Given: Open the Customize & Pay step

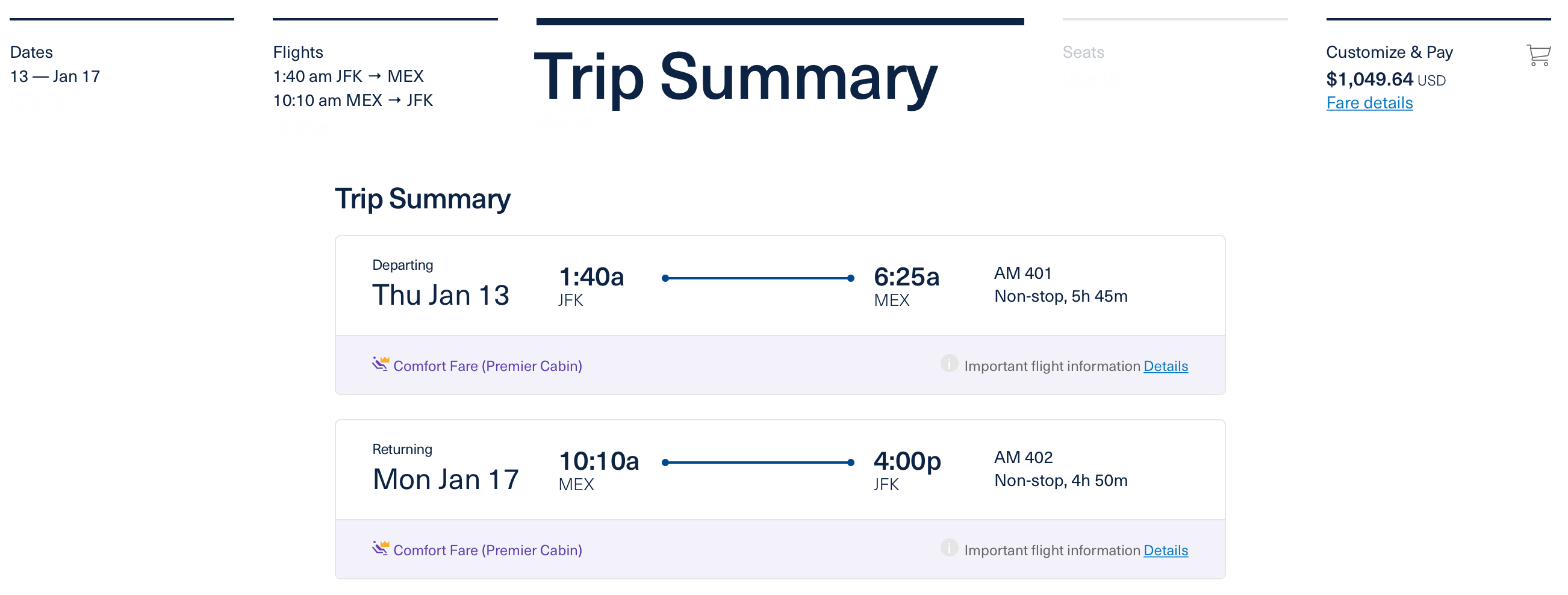Looking at the screenshot, I should pos(1390,52).
